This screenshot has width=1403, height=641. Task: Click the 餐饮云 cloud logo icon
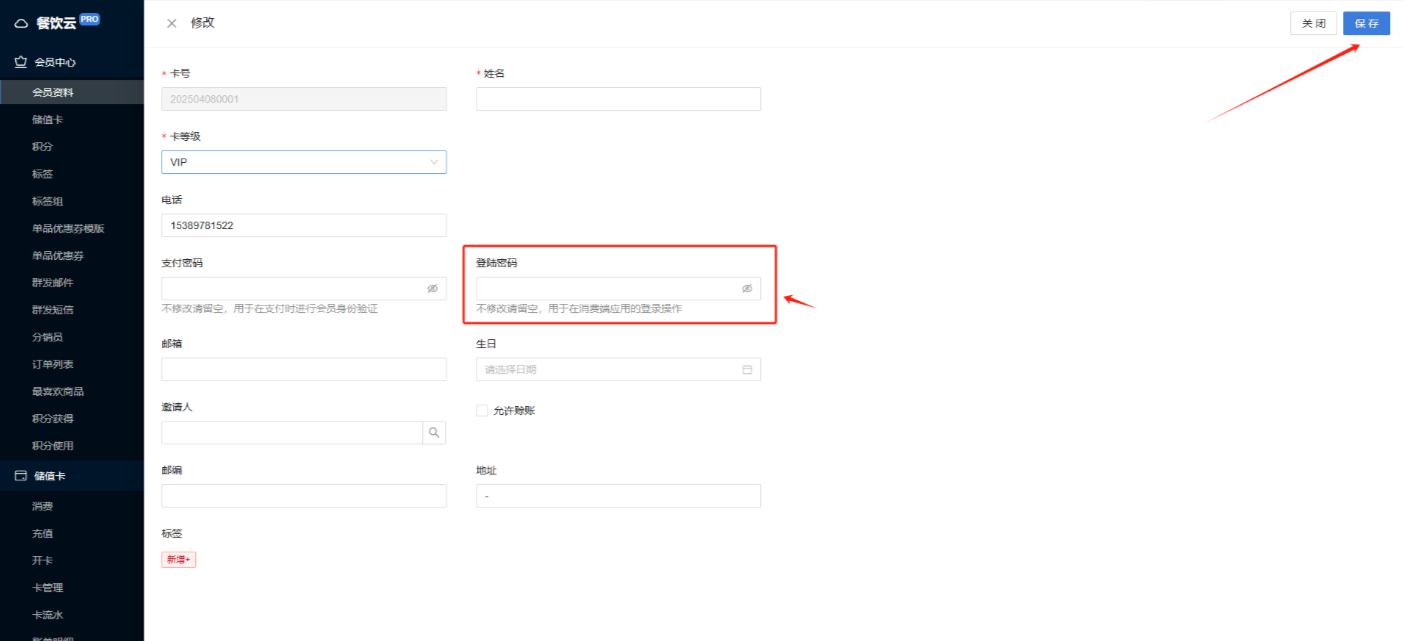pyautogui.click(x=21, y=23)
